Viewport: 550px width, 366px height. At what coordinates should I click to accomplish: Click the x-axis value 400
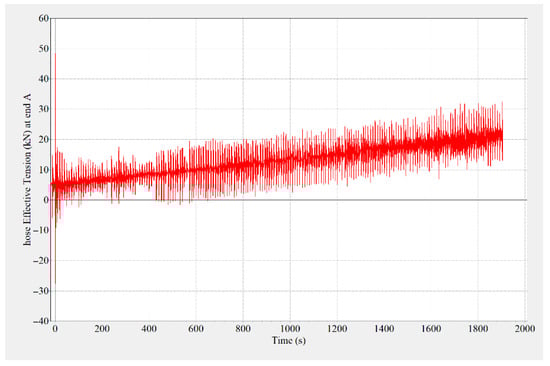point(149,328)
